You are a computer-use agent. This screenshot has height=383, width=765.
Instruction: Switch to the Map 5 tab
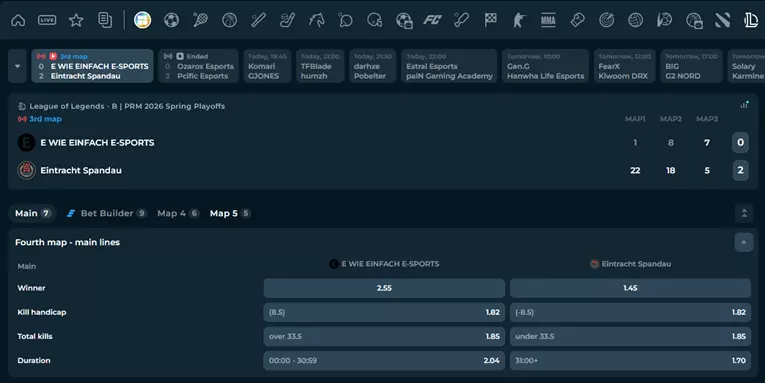pyautogui.click(x=230, y=213)
